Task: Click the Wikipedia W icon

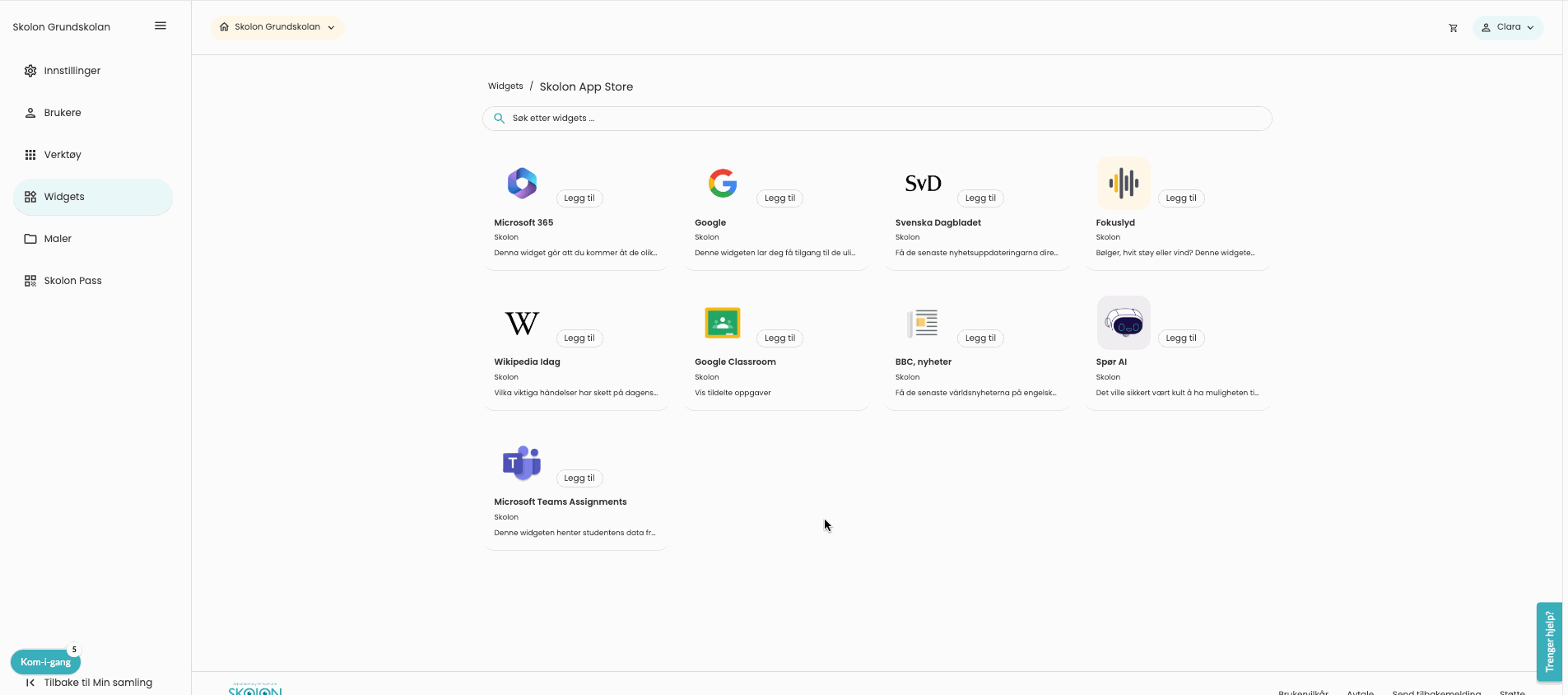Action: (x=522, y=323)
